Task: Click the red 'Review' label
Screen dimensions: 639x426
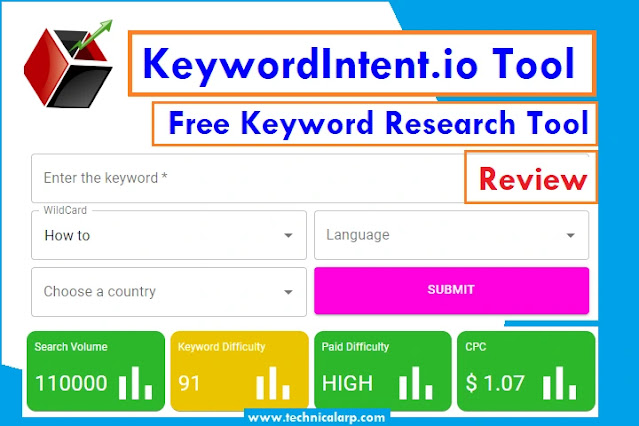Action: pyautogui.click(x=533, y=179)
